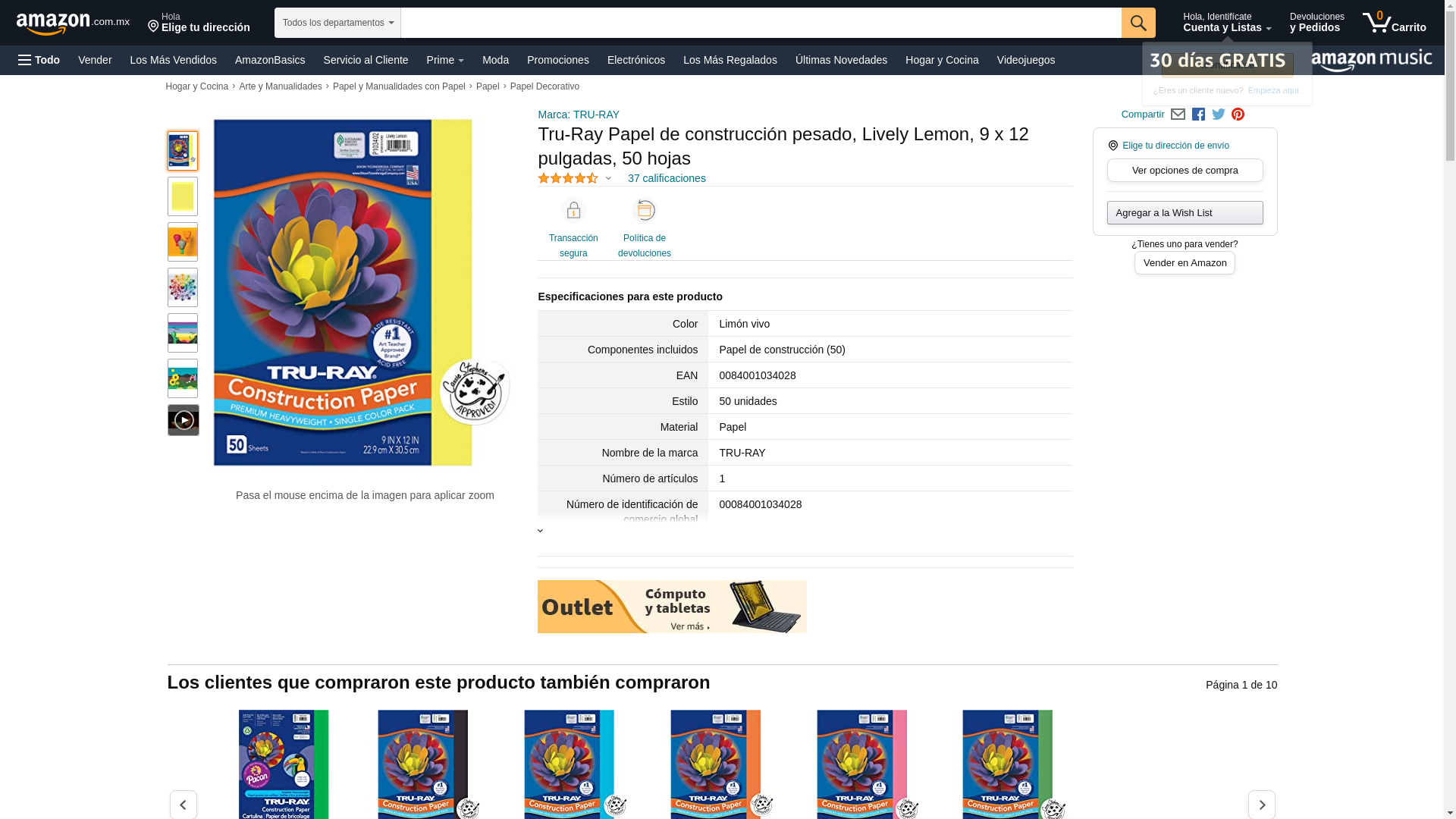The height and width of the screenshot is (819, 1456).
Task: Expand full product specifications chevron
Action: coord(541,531)
